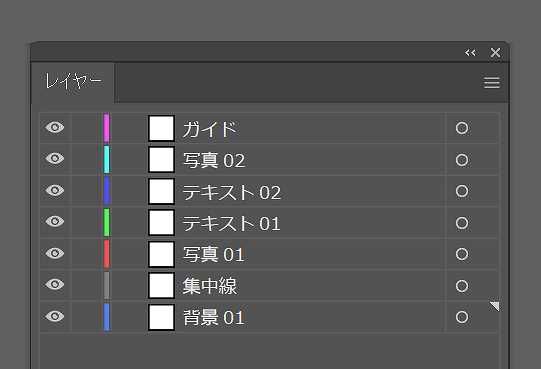The height and width of the screenshot is (369, 541).
Task: Click the target circle for 写真 02 layer
Action: [x=462, y=160]
